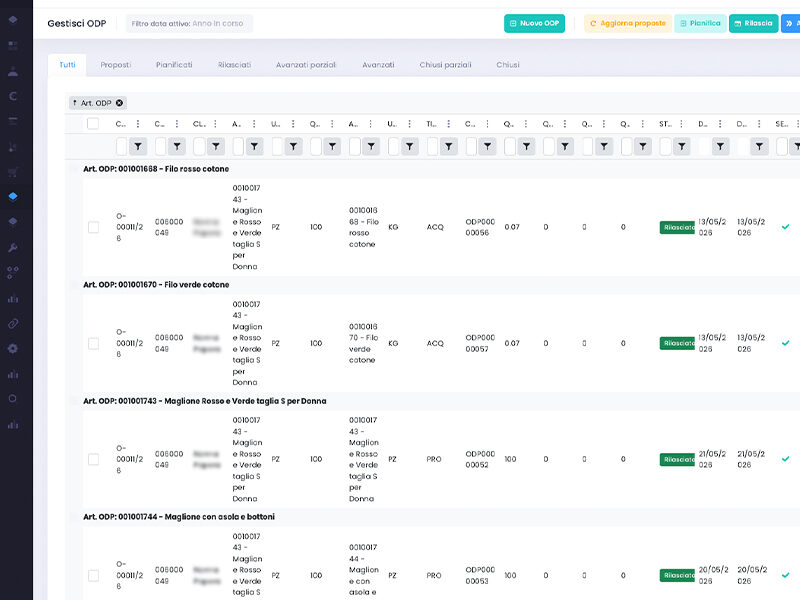Open column menu dots for CL. column
Screen dimensions: 800x600
tap(215, 124)
